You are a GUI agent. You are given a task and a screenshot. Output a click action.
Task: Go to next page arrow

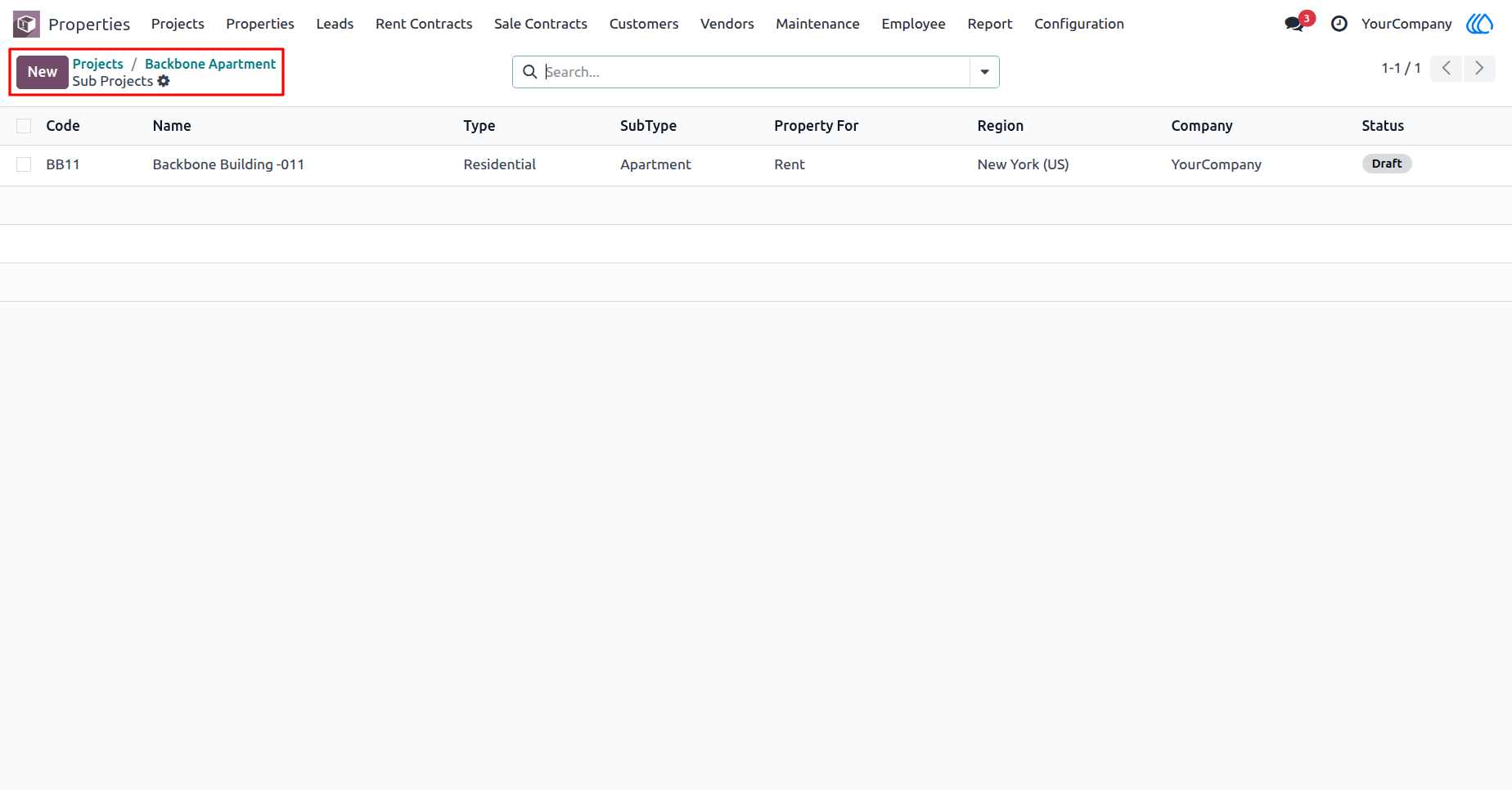click(x=1479, y=68)
